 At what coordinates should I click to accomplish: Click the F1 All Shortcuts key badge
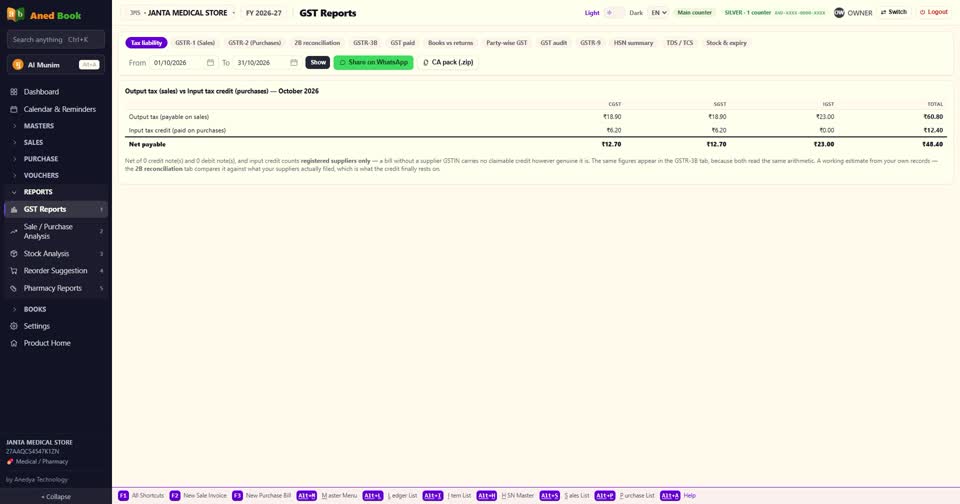[x=123, y=495]
